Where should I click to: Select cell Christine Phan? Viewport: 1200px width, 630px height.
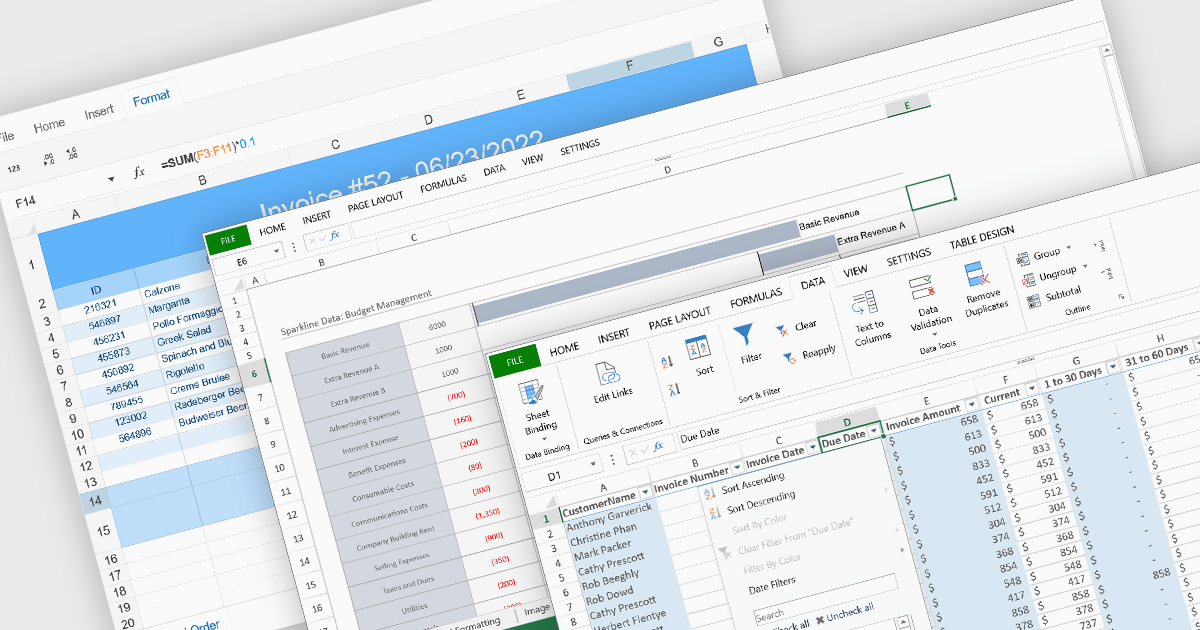(x=606, y=534)
